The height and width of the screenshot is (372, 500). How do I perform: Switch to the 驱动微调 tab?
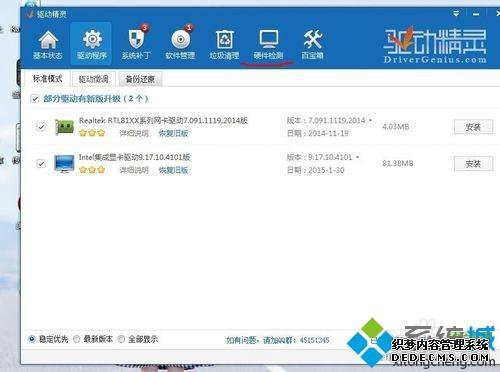pyautogui.click(x=93, y=79)
